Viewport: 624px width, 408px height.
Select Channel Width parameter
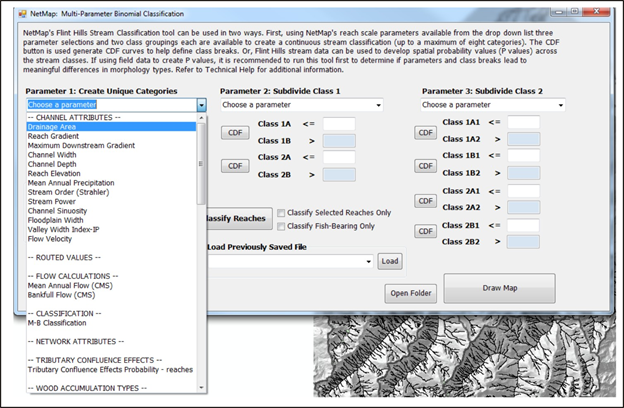click(111, 155)
